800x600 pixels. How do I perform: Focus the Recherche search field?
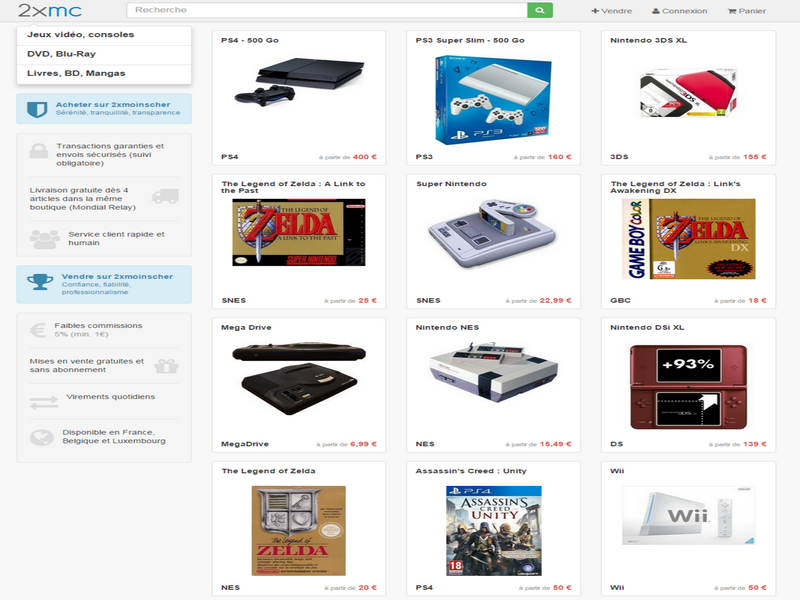pyautogui.click(x=327, y=10)
